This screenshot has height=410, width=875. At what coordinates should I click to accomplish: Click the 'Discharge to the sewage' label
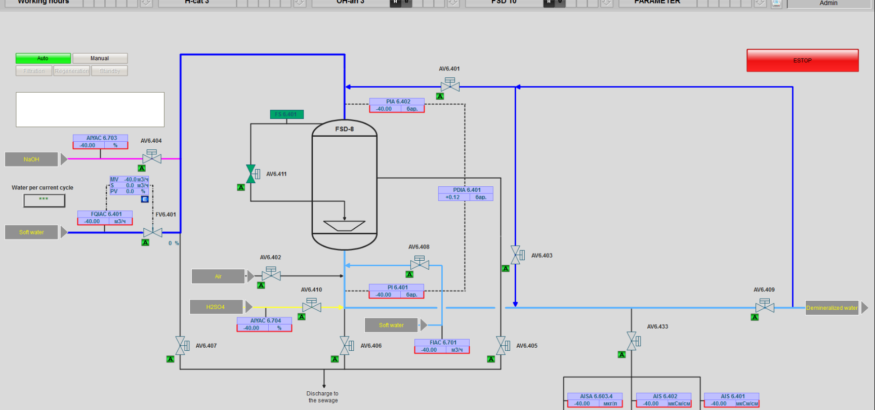click(x=323, y=397)
